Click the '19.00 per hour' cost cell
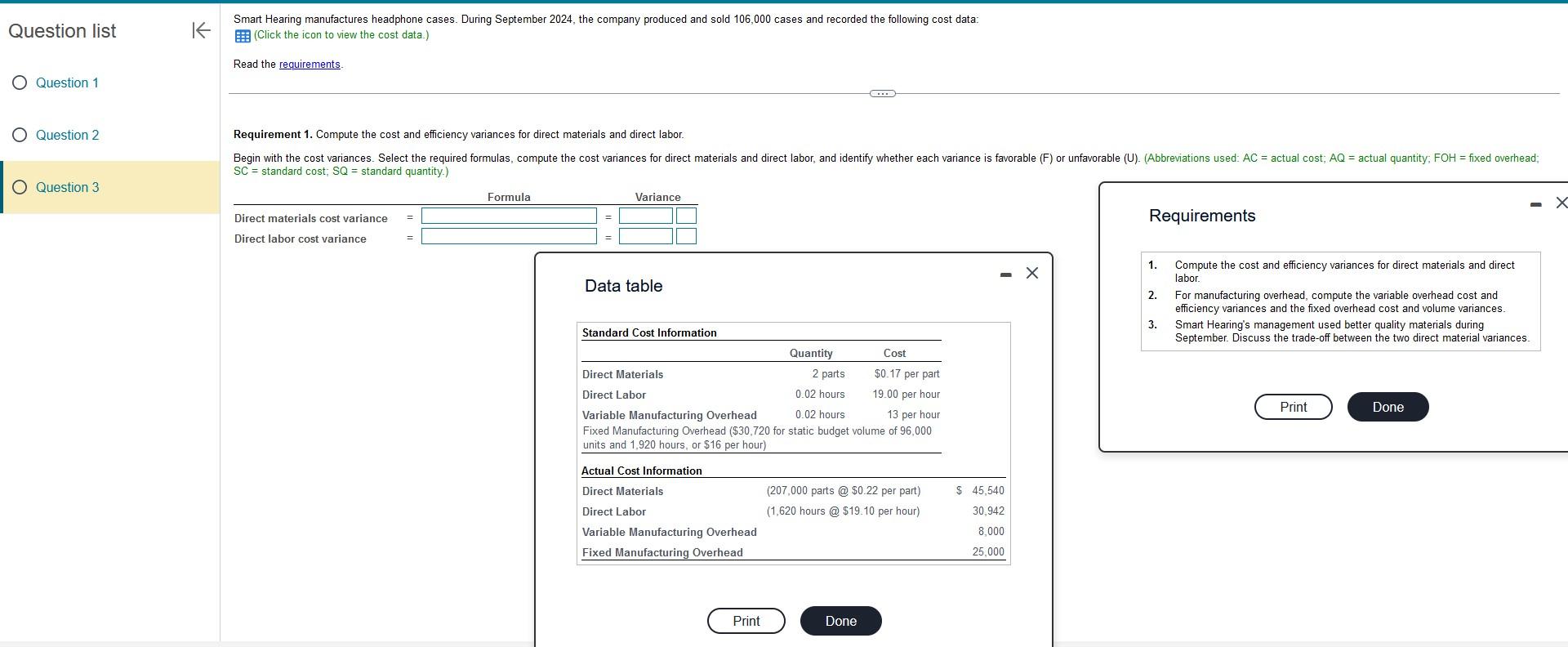Image resolution: width=1568 pixels, height=647 pixels. pyautogui.click(x=906, y=394)
